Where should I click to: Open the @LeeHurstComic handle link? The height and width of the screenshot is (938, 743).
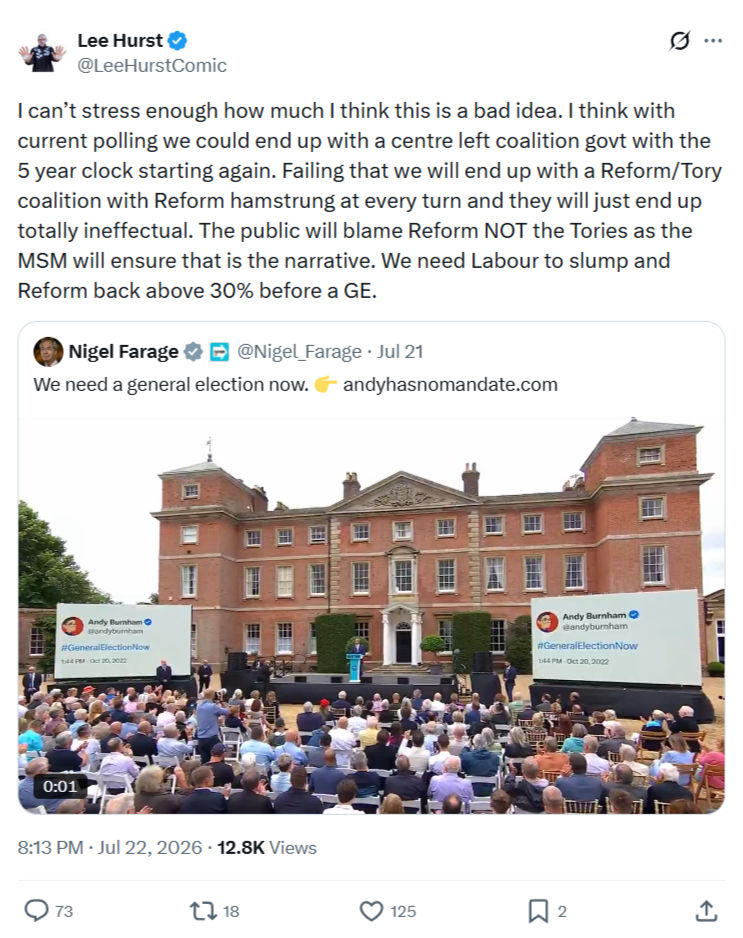(x=152, y=65)
